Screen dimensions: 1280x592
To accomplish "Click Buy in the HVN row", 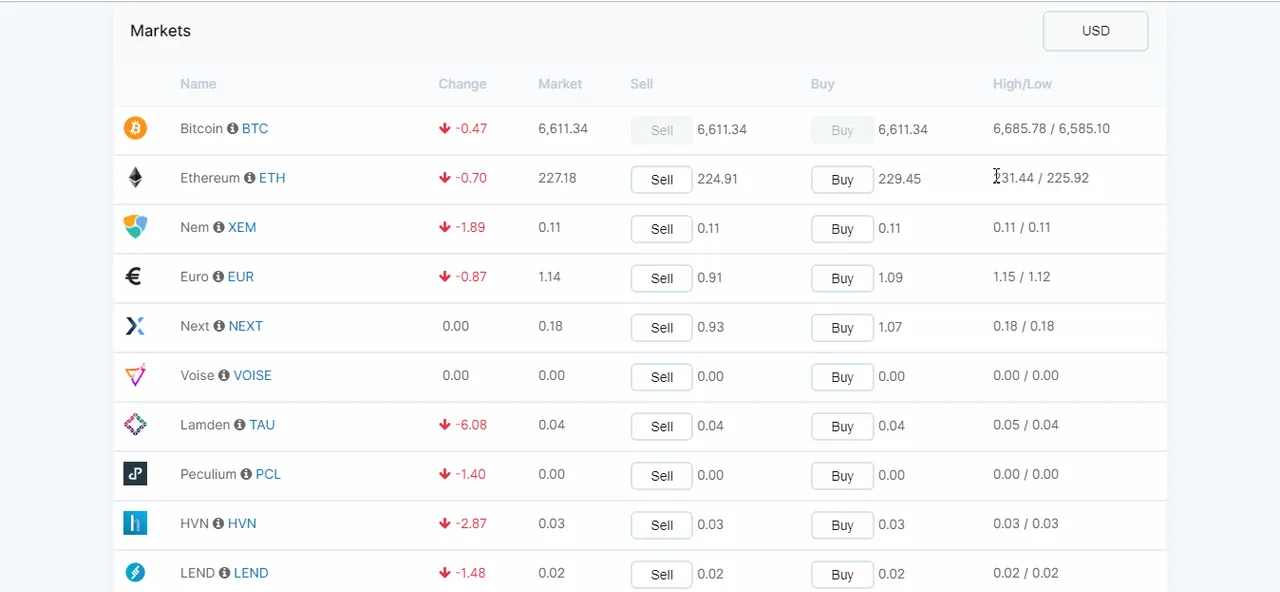I will [x=842, y=525].
